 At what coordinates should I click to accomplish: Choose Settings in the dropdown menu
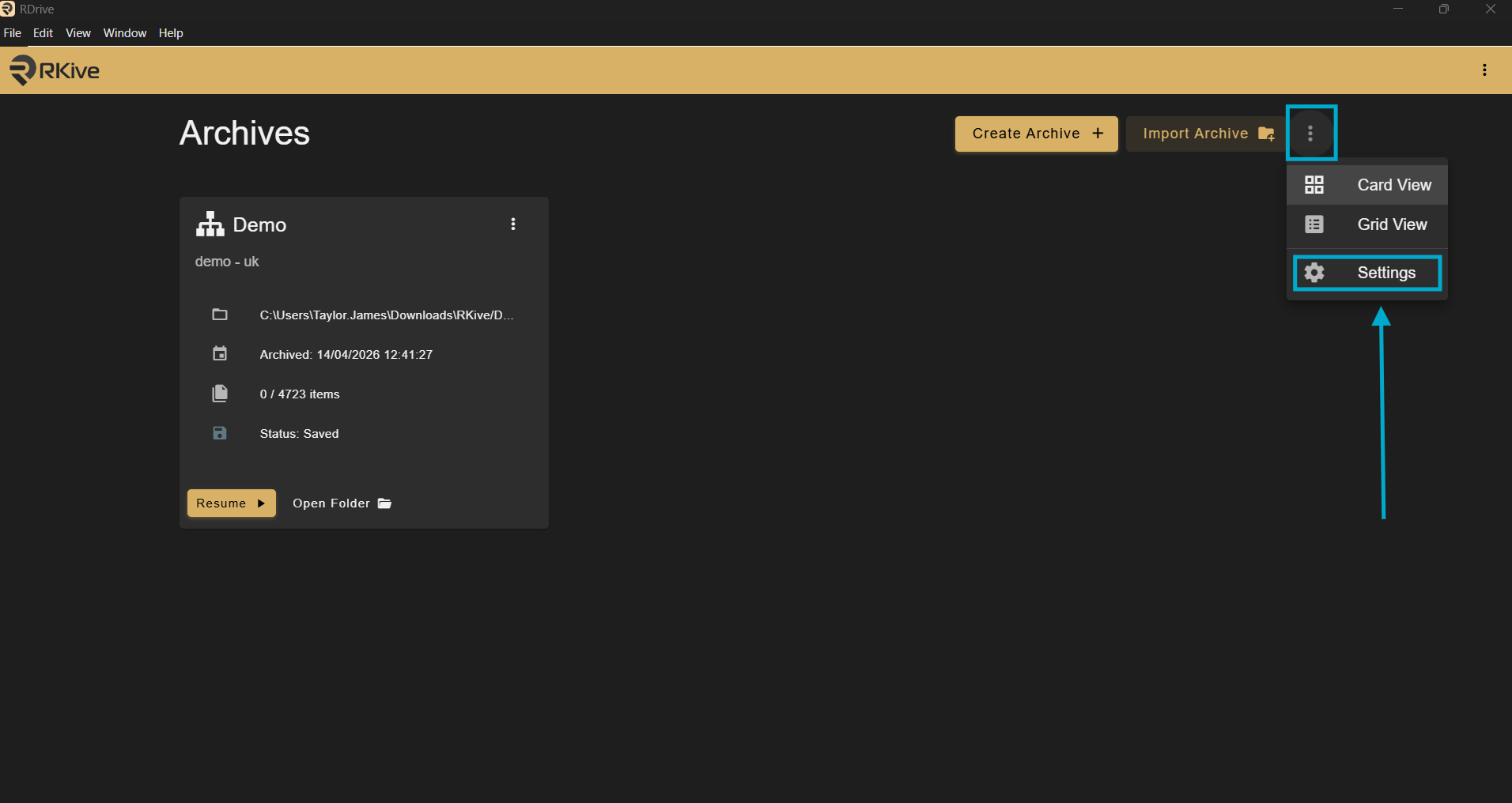(x=1367, y=273)
